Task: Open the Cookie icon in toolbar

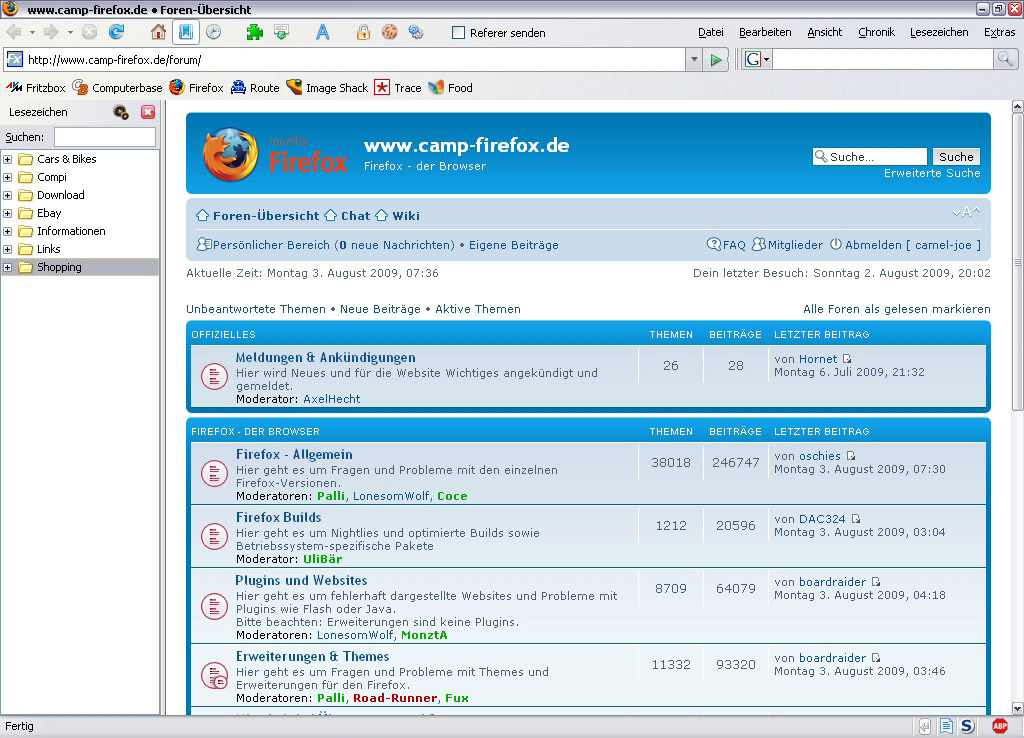Action: click(390, 32)
